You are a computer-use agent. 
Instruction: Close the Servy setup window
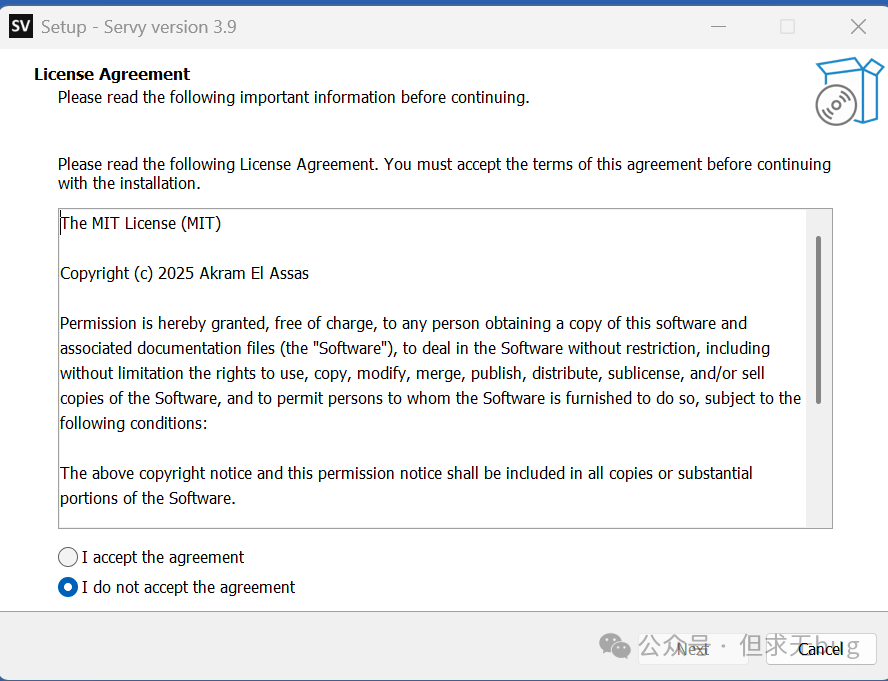pos(858,27)
